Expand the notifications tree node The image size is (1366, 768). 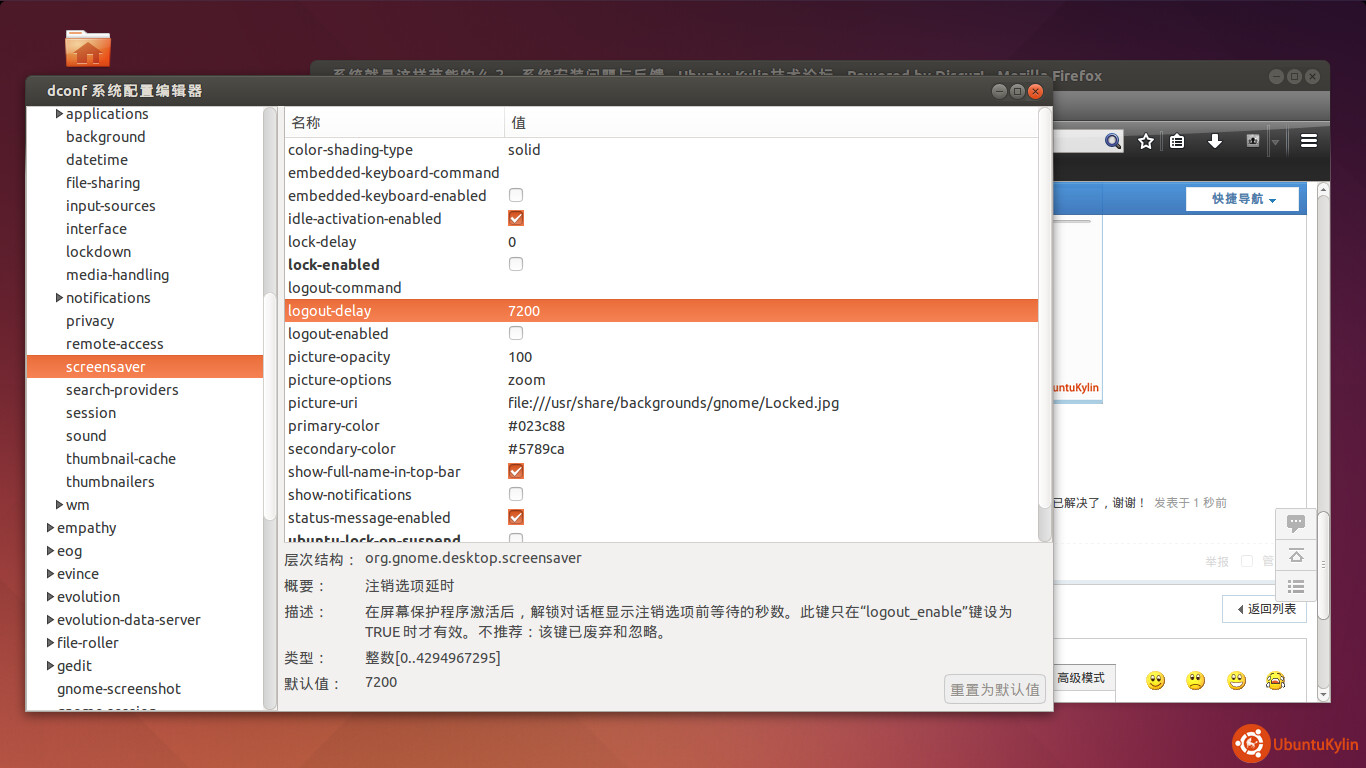tap(60, 298)
